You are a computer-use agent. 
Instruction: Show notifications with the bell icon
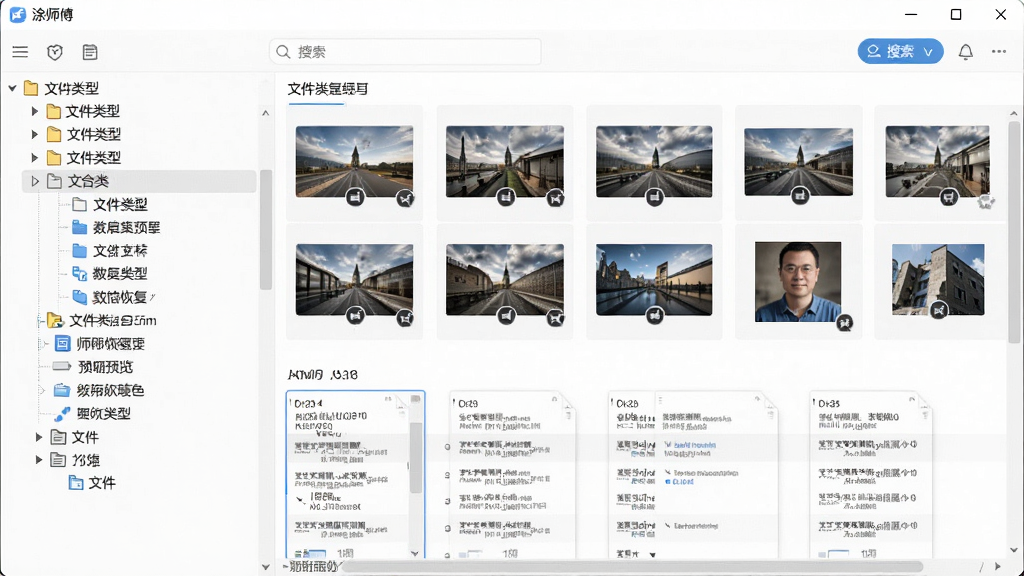tap(965, 52)
